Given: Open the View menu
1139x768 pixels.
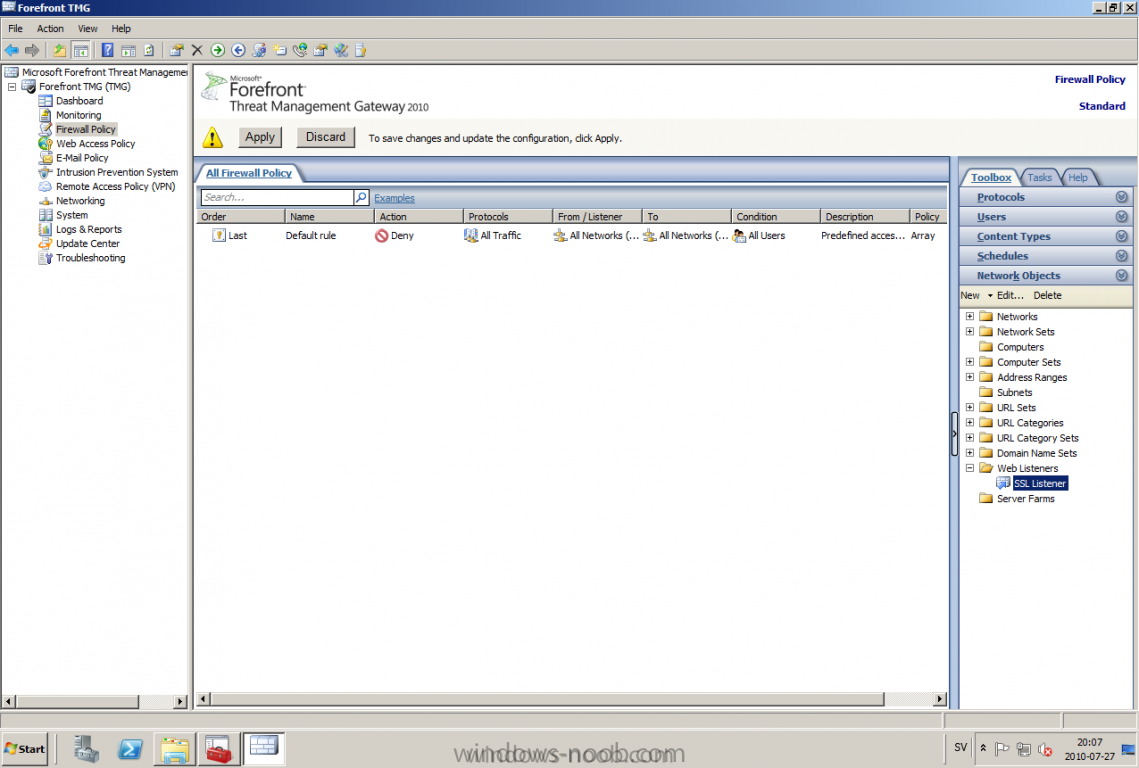Looking at the screenshot, I should pyautogui.click(x=88, y=28).
